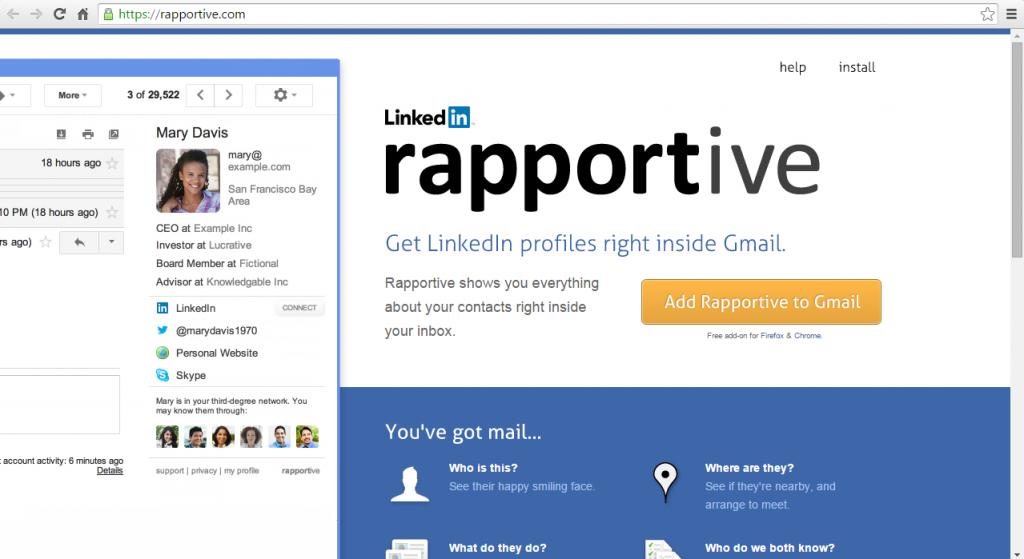Viewport: 1024px width, 559px height.
Task: Click the LinkedIn CONNECT button
Action: click(299, 308)
